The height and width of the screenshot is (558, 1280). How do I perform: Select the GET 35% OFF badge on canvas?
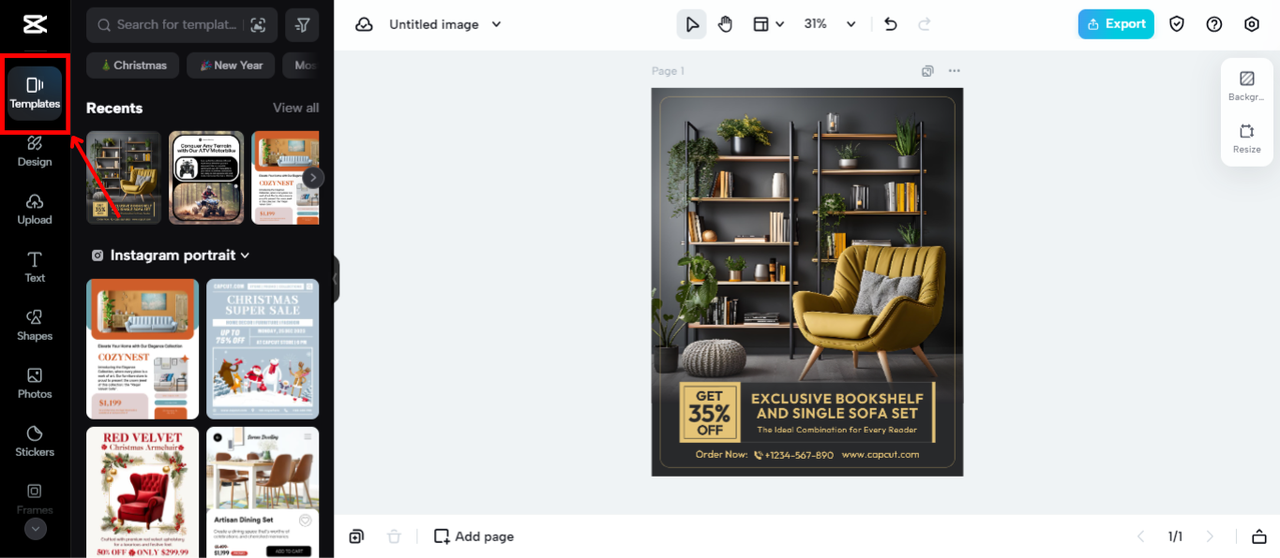click(709, 413)
